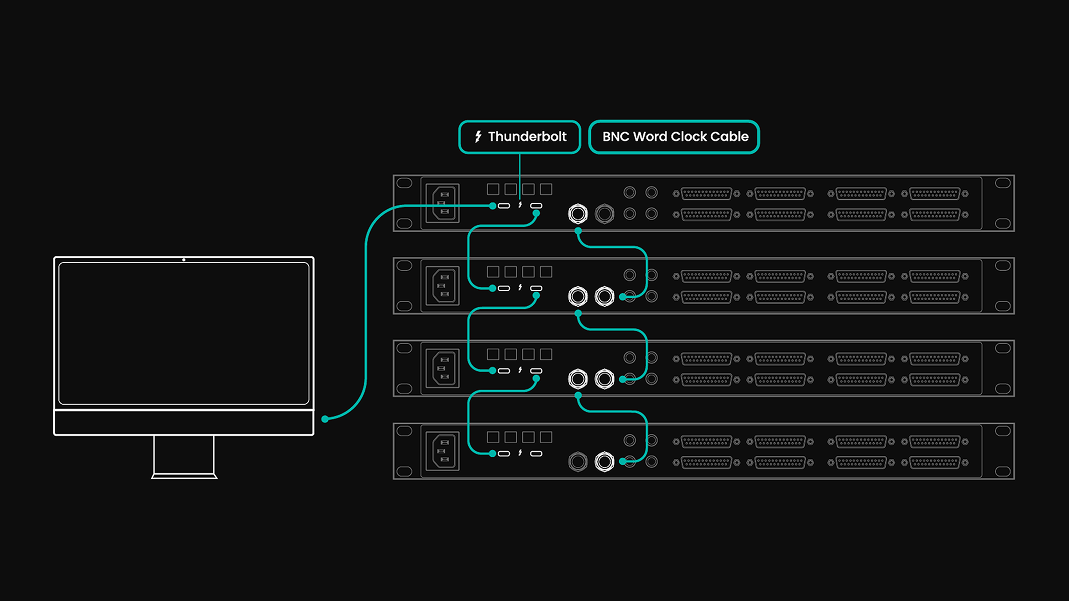The width and height of the screenshot is (1069, 601).
Task: Click the left BNC connector on second rack unit
Action: 577,296
